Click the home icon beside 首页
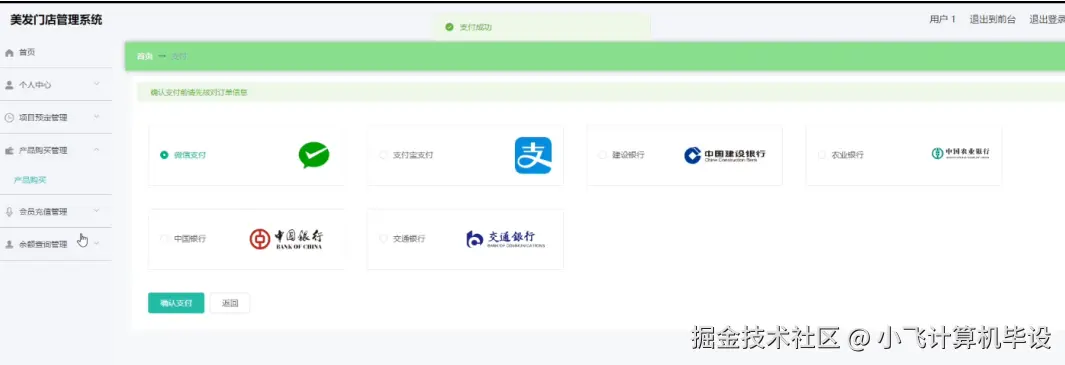The height and width of the screenshot is (365, 1065). [x=10, y=52]
